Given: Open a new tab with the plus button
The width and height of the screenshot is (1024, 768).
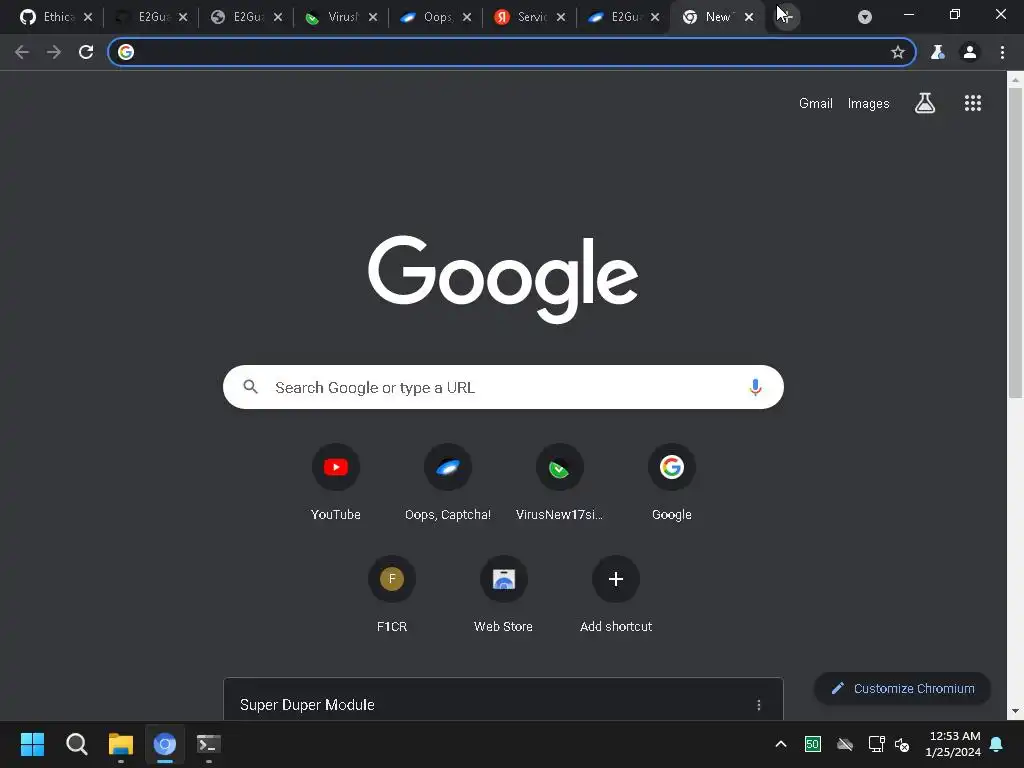Looking at the screenshot, I should [786, 17].
